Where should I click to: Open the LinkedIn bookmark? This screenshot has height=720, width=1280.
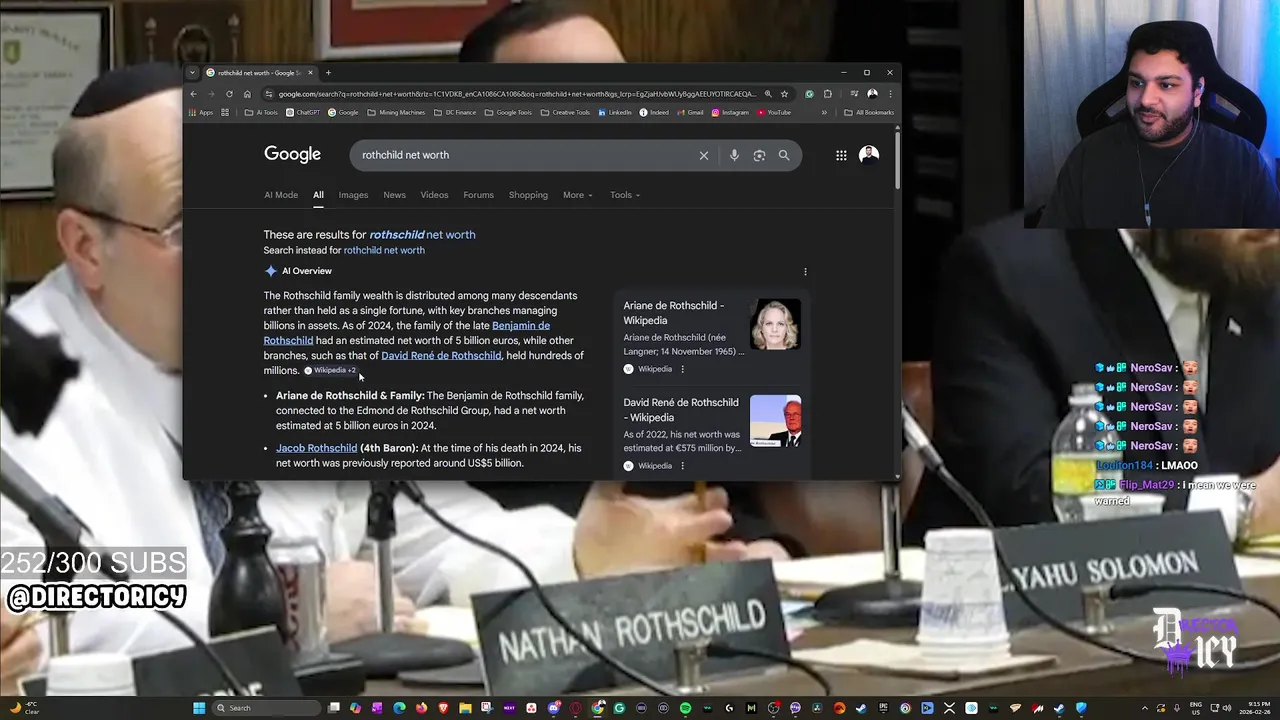click(x=615, y=113)
